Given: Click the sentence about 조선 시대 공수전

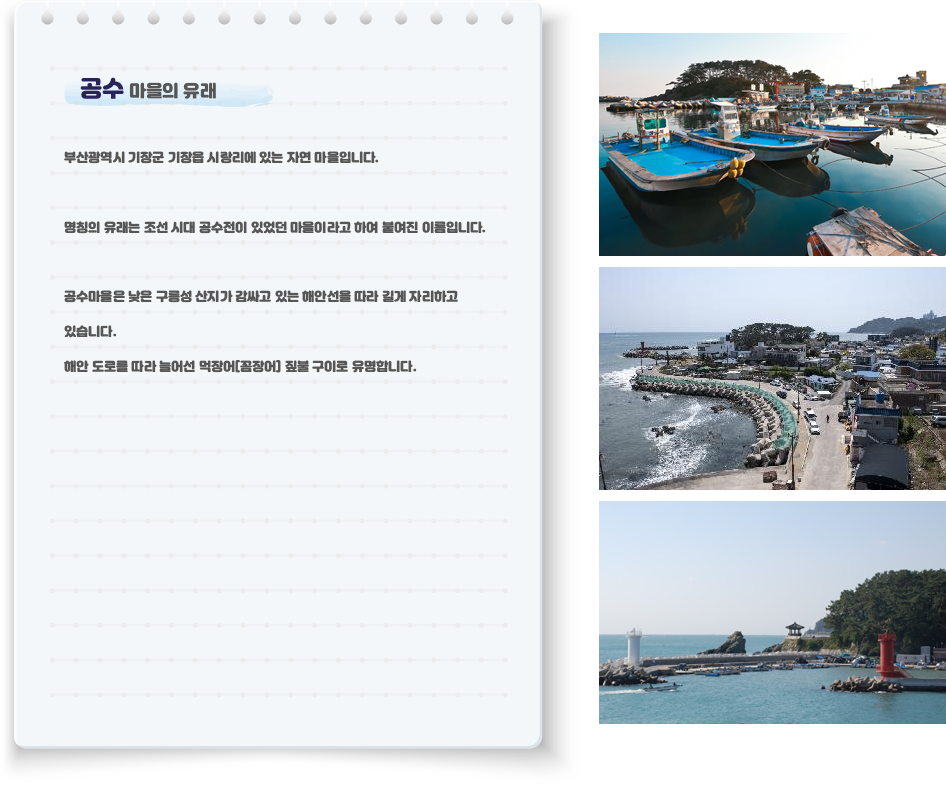Looking at the screenshot, I should click(275, 227).
